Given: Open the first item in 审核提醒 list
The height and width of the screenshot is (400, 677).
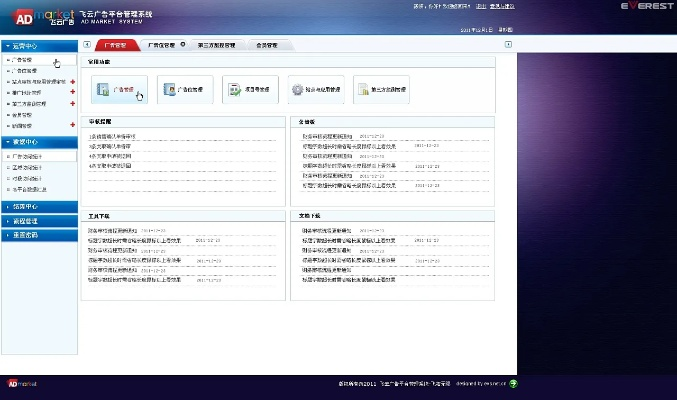Looking at the screenshot, I should click(112, 136).
